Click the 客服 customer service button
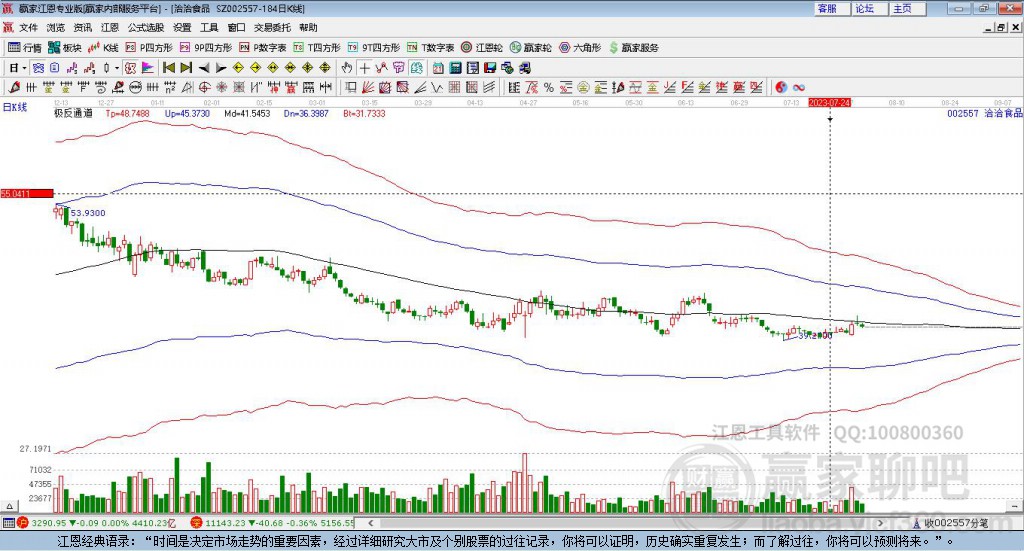This screenshot has height=551, width=1024. pyautogui.click(x=827, y=8)
